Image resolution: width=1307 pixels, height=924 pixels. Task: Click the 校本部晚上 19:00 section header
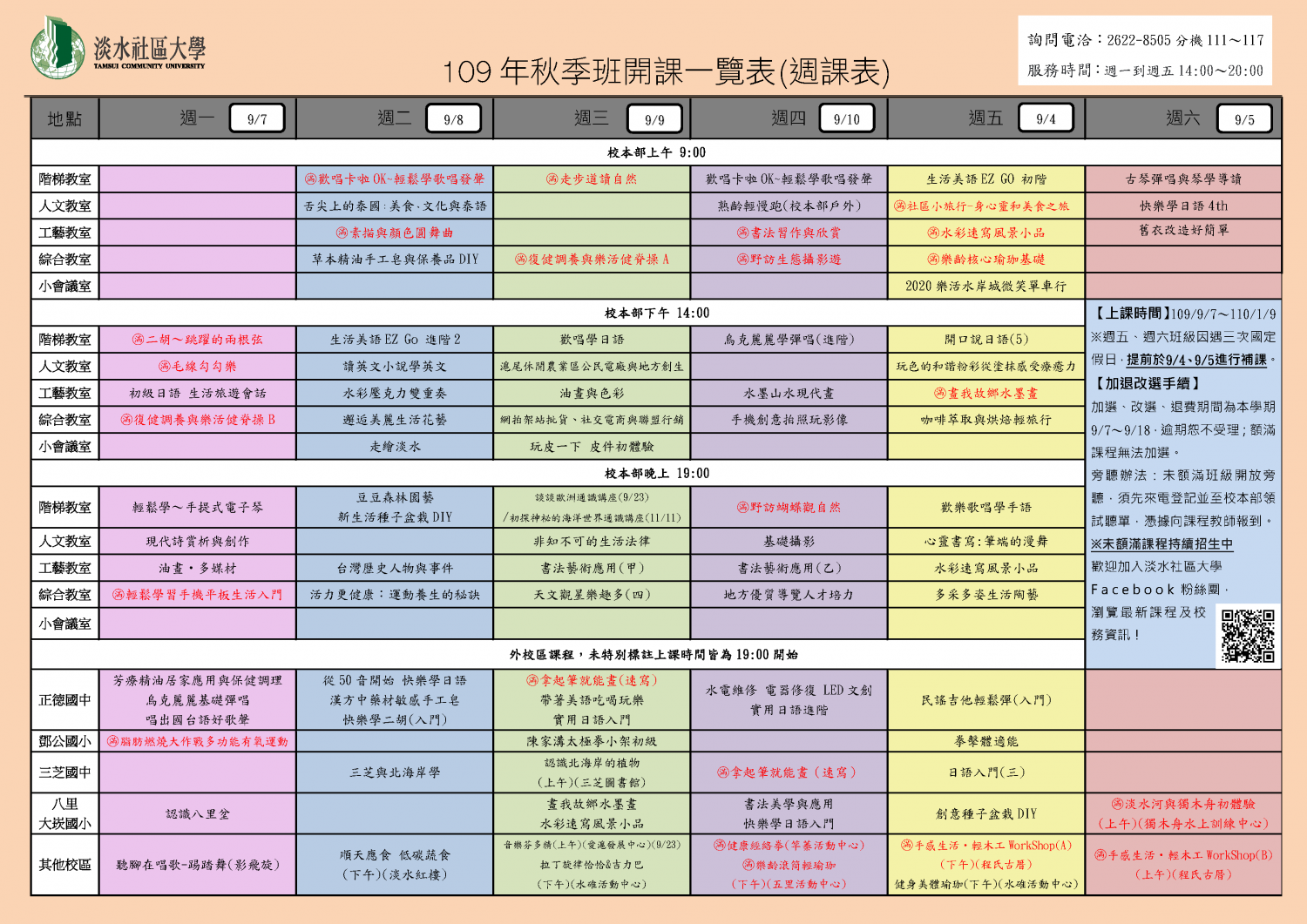[657, 474]
